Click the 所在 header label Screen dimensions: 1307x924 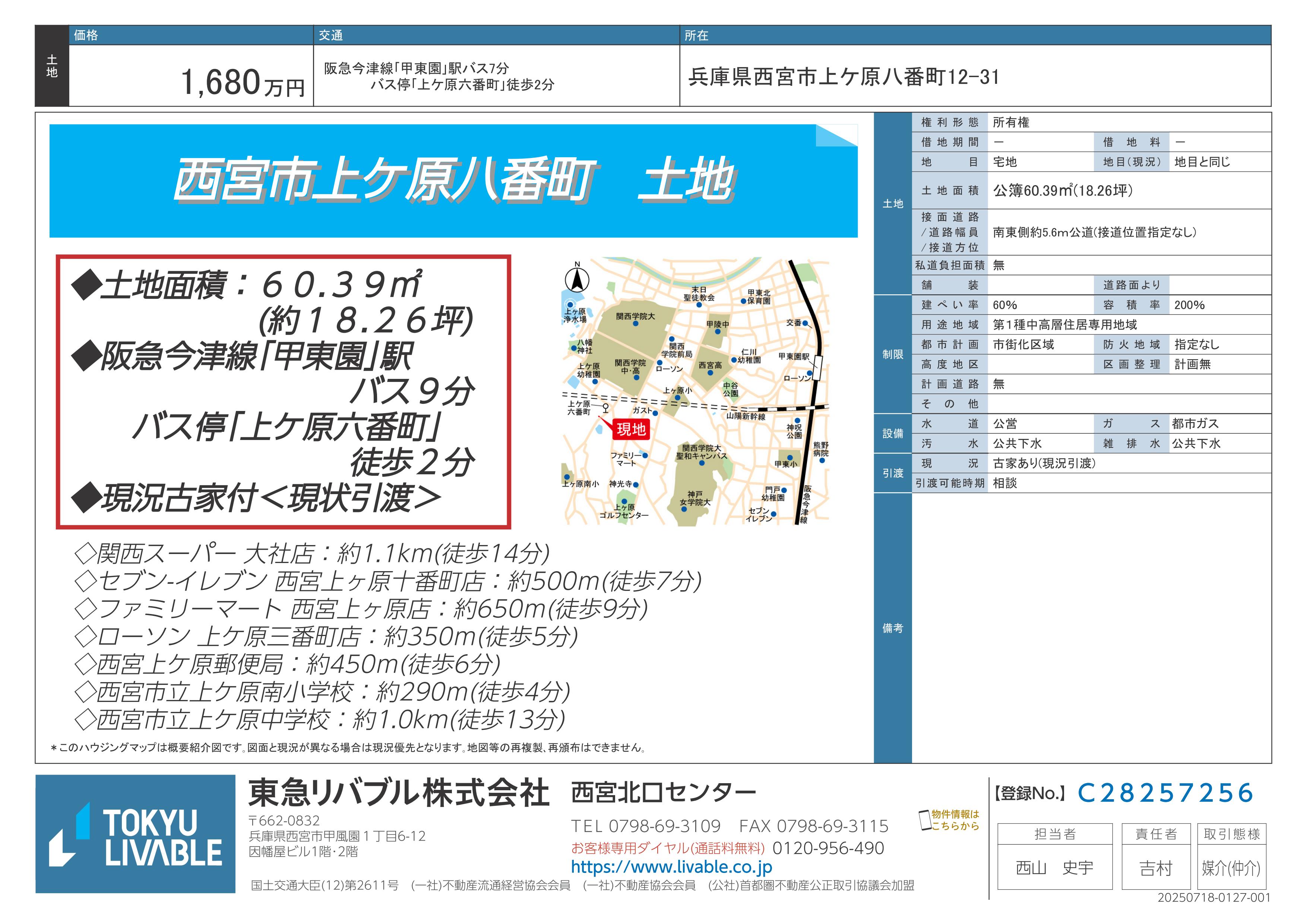click(x=696, y=35)
